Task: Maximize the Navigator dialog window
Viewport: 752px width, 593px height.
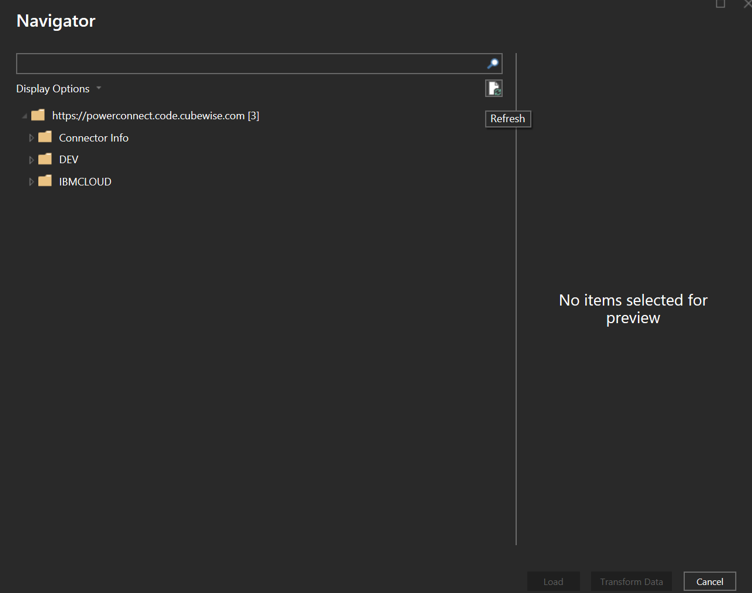Action: click(x=720, y=4)
